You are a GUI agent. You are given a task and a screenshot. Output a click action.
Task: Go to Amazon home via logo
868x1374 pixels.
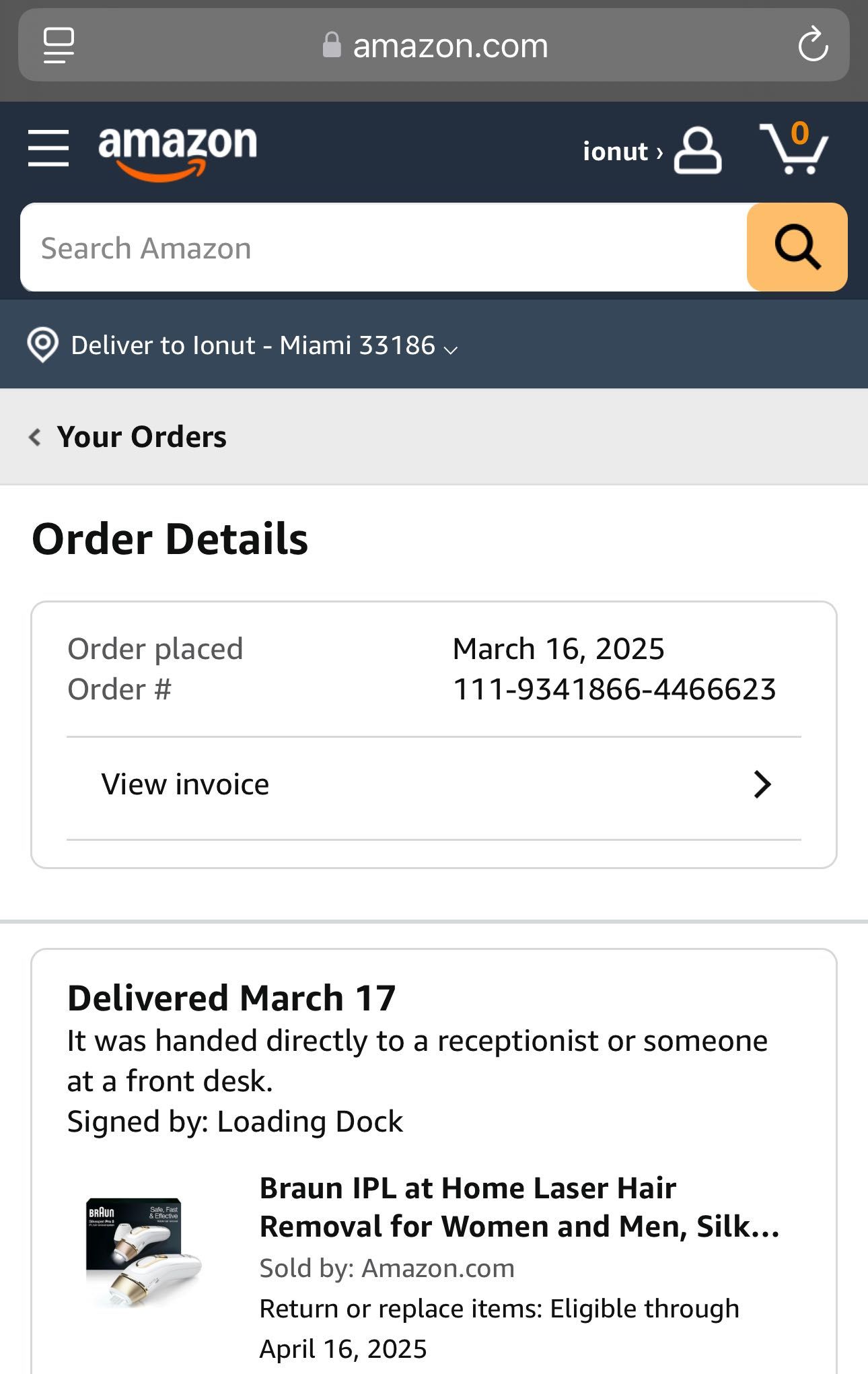tap(178, 152)
